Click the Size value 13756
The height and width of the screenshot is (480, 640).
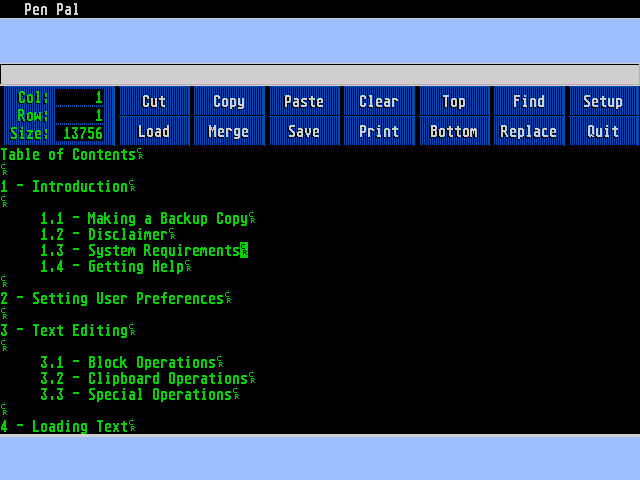pos(79,133)
